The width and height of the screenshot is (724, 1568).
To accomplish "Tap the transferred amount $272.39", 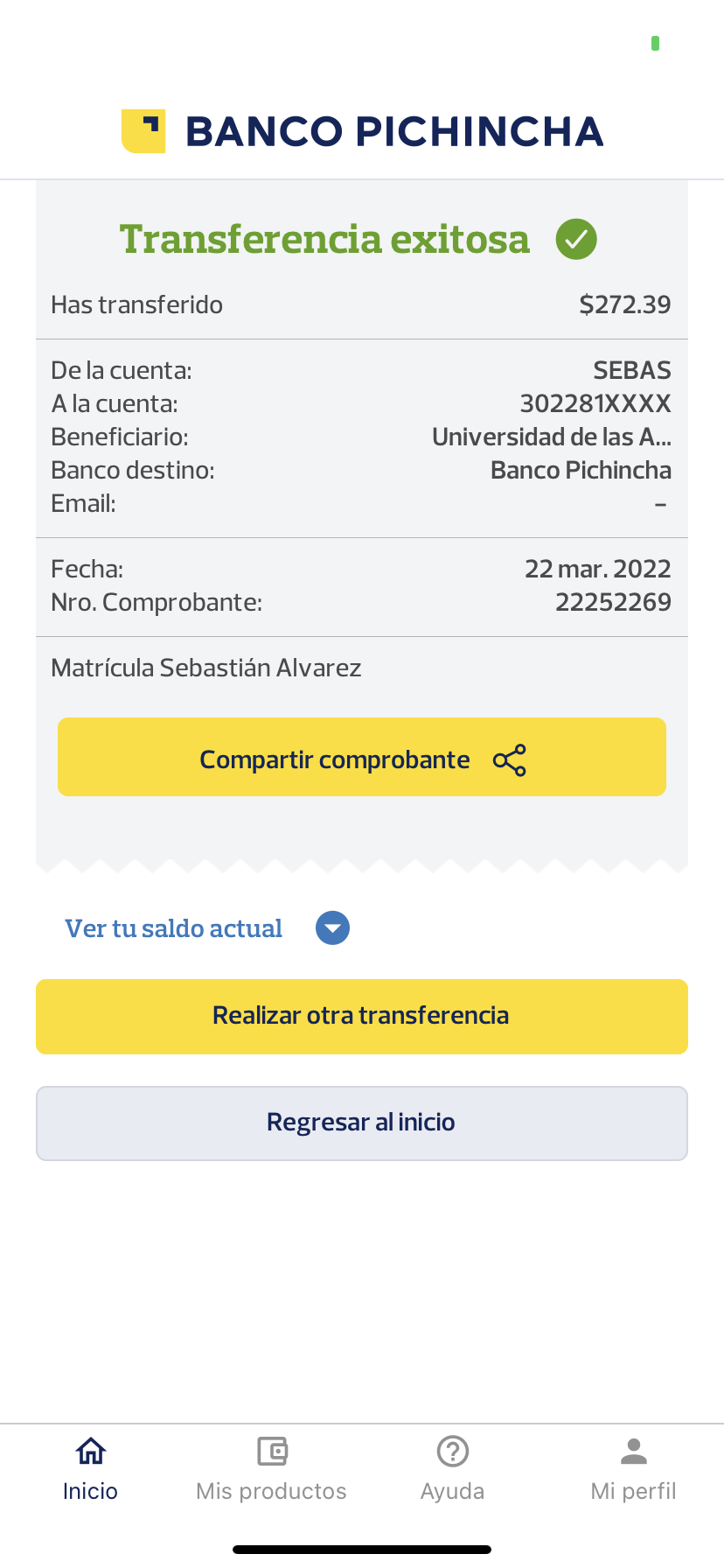I will pos(624,304).
